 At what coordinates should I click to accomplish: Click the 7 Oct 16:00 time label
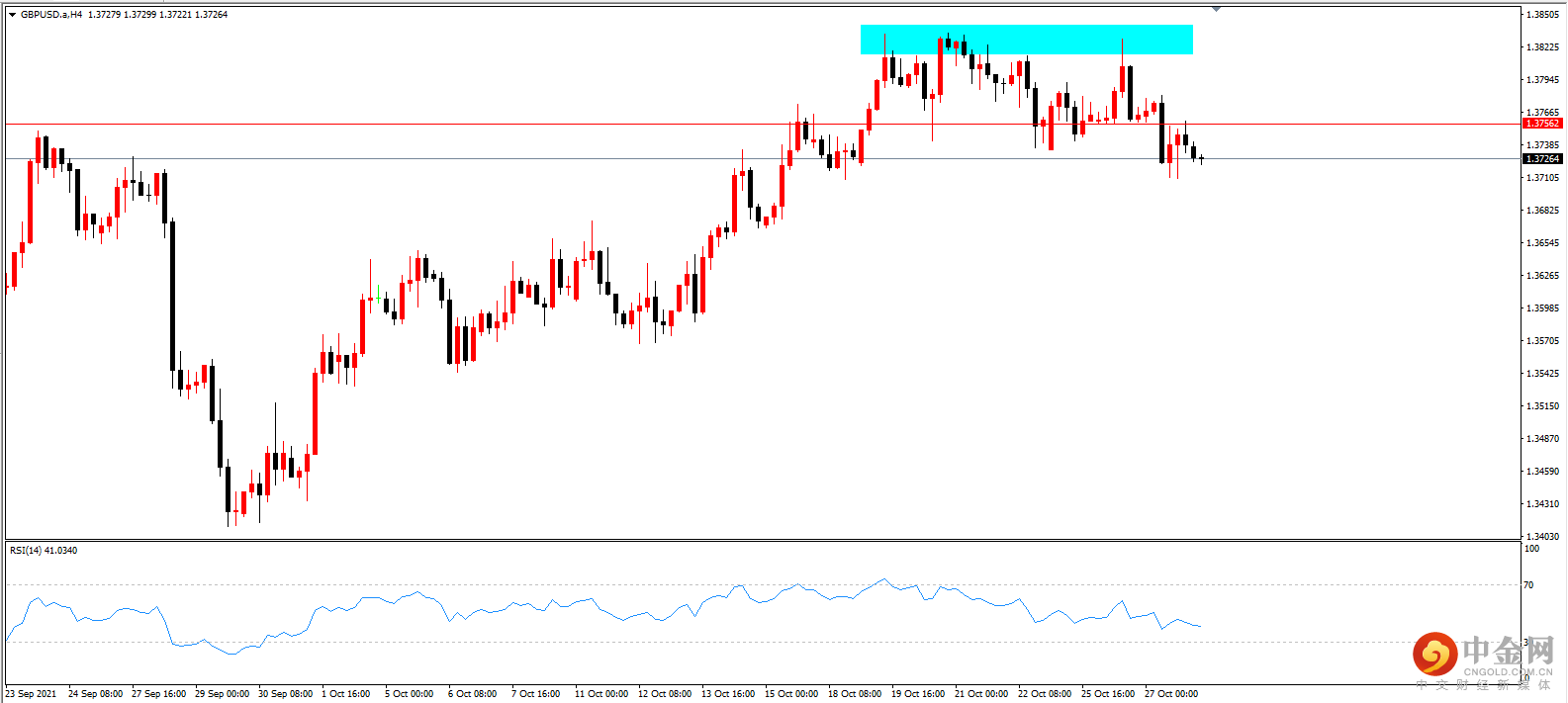pos(535,694)
